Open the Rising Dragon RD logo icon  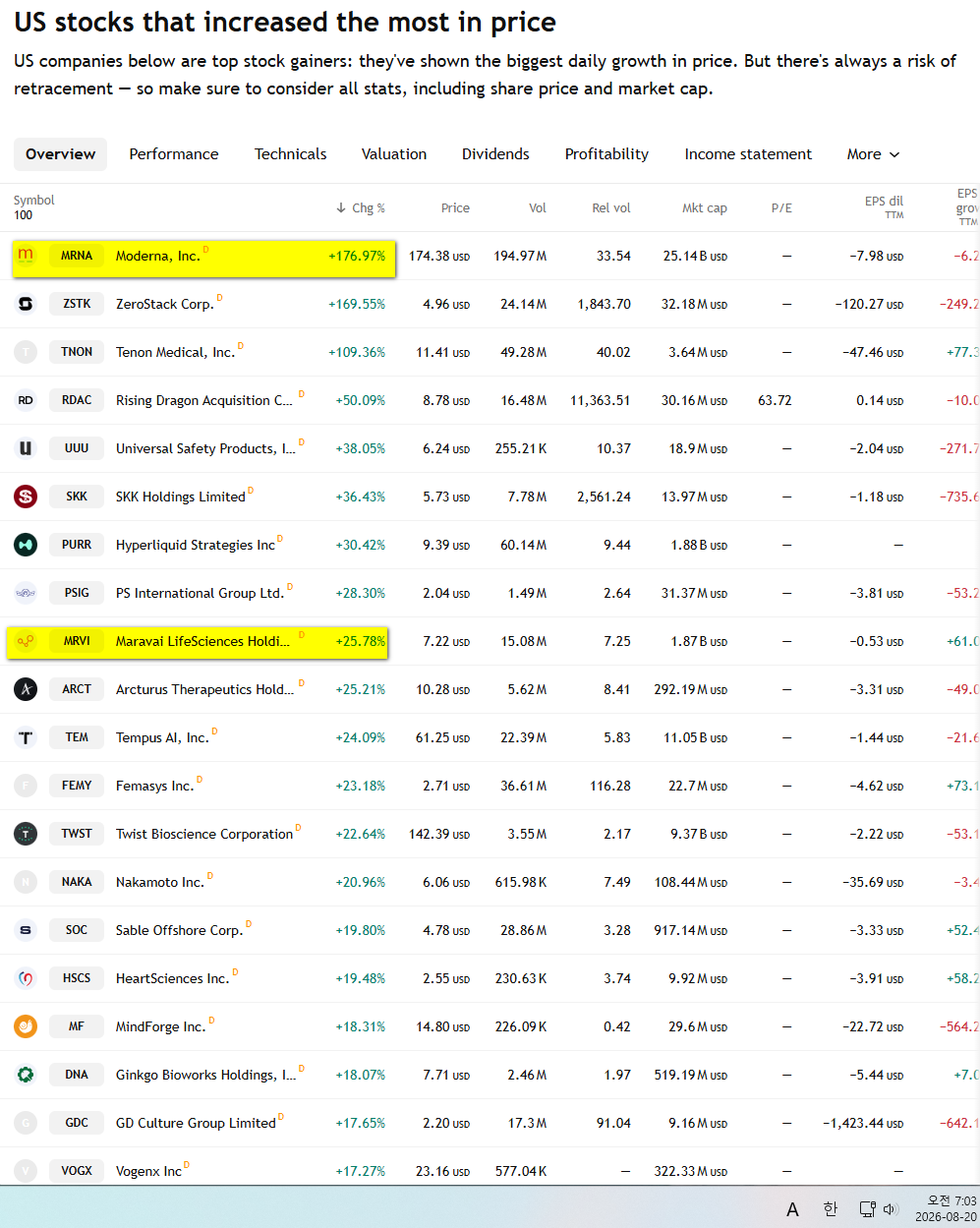pyautogui.click(x=26, y=400)
